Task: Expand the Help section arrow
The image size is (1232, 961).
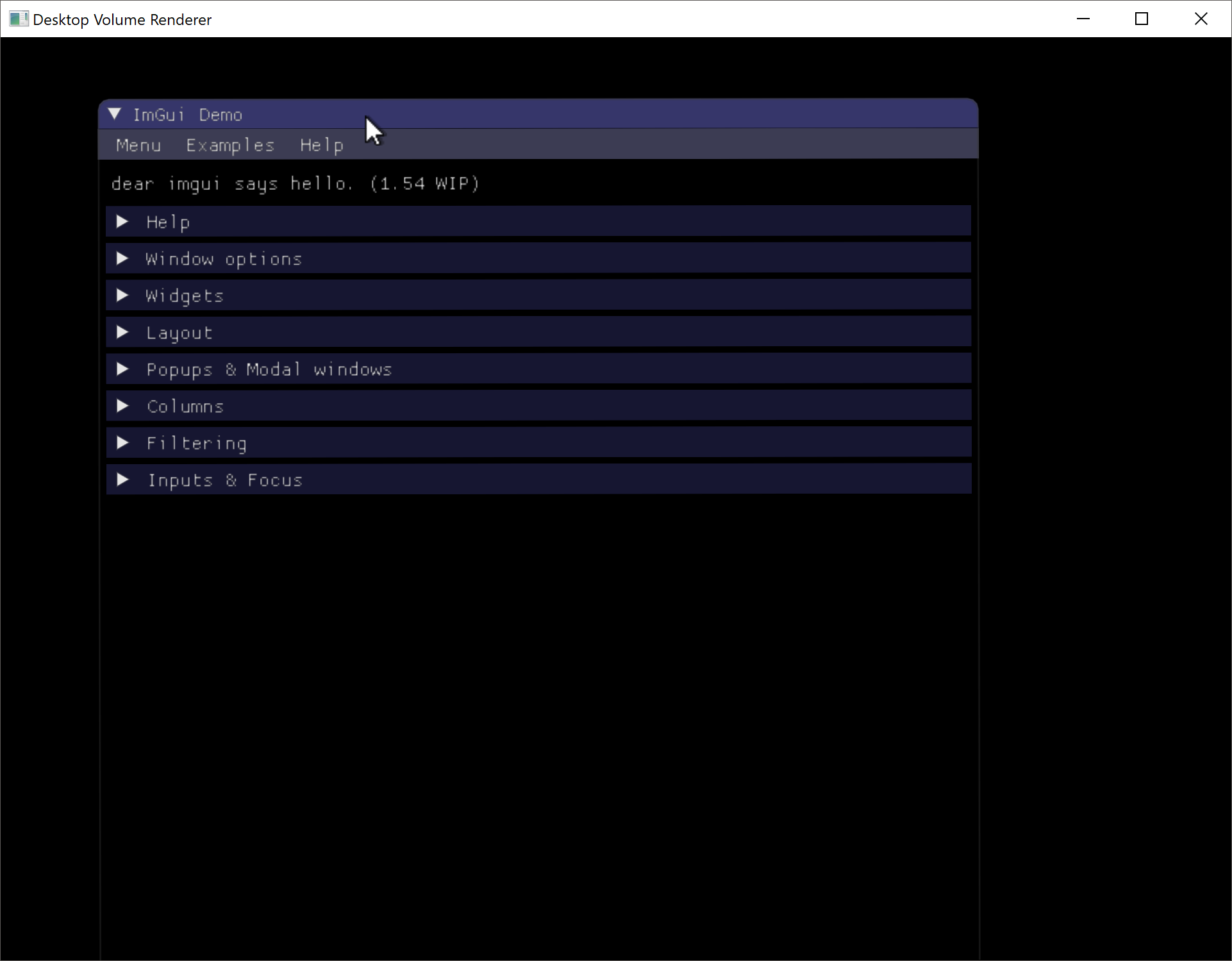Action: coord(121,221)
